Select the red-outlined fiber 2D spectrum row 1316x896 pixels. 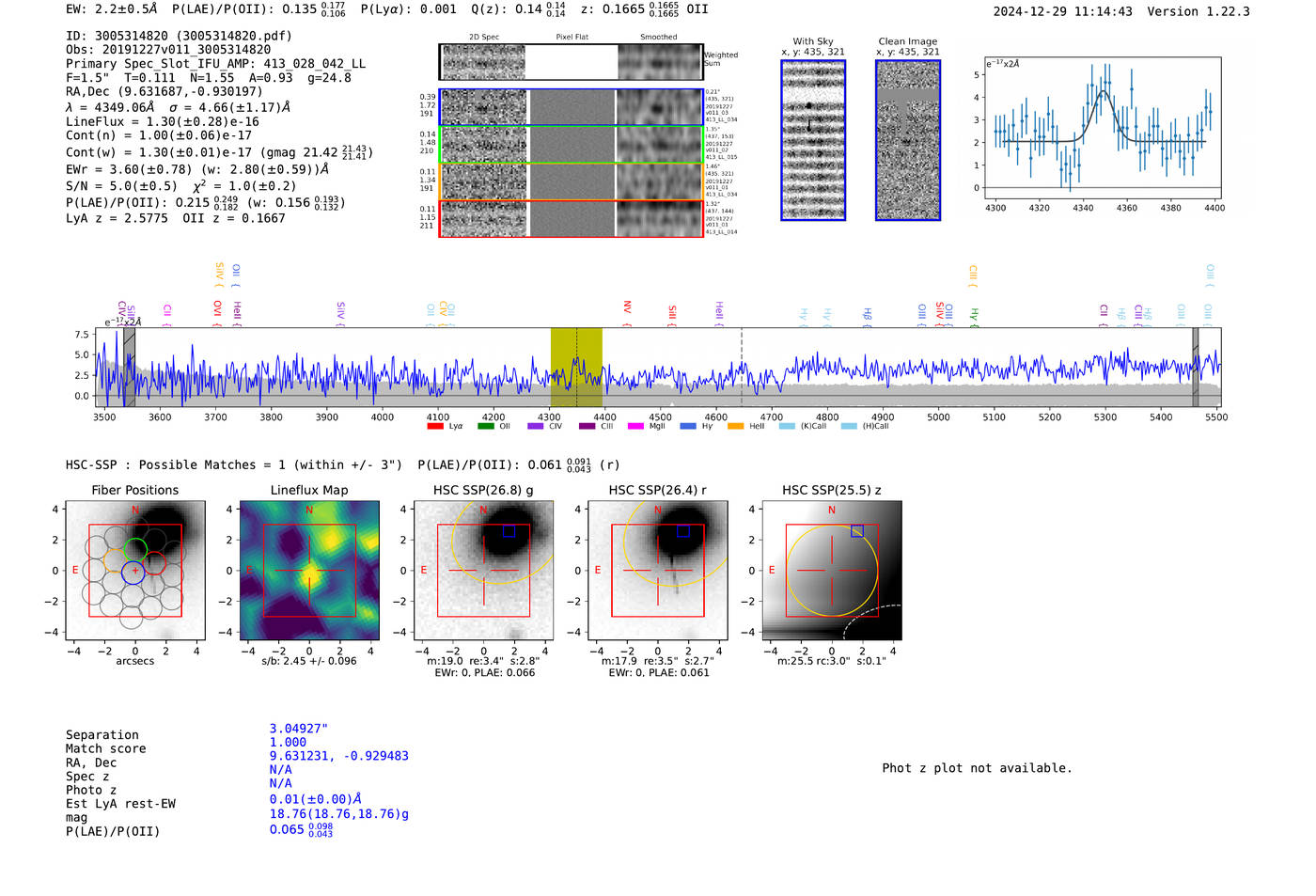click(571, 218)
